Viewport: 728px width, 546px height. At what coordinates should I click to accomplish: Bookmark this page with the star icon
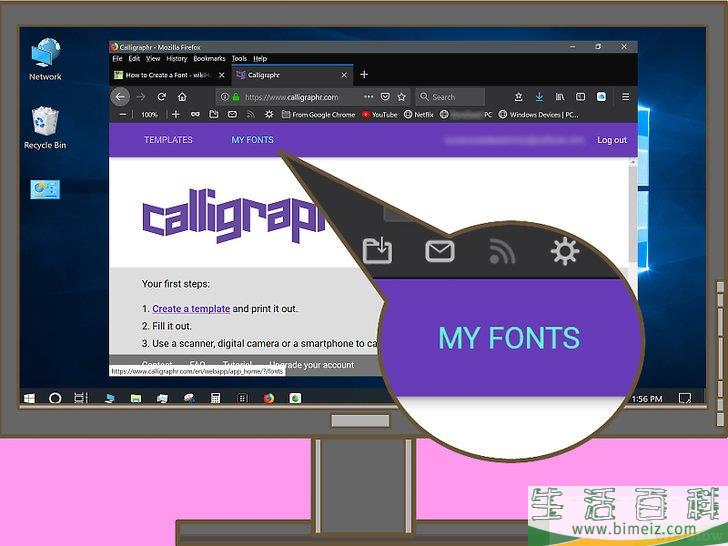402,97
